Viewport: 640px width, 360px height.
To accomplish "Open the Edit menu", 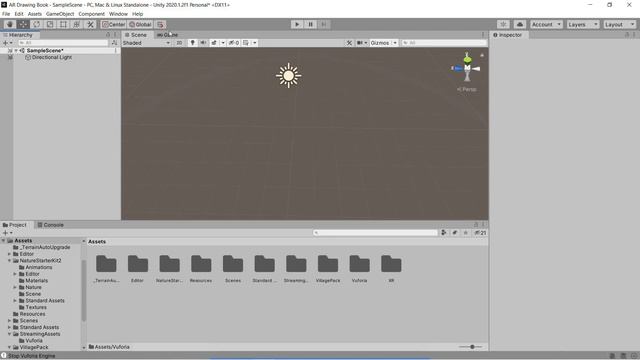I will tap(19, 14).
